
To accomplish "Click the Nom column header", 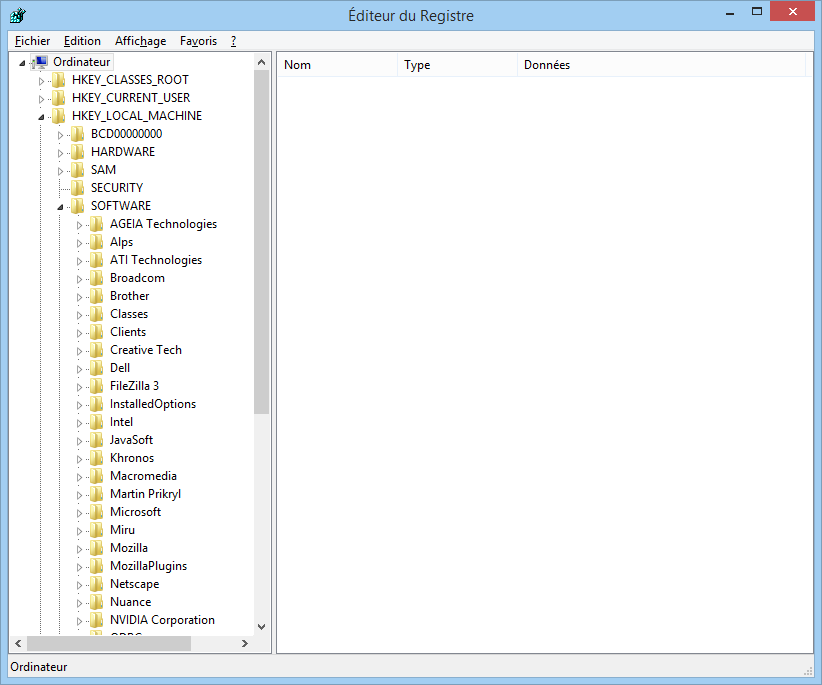I will click(x=337, y=64).
